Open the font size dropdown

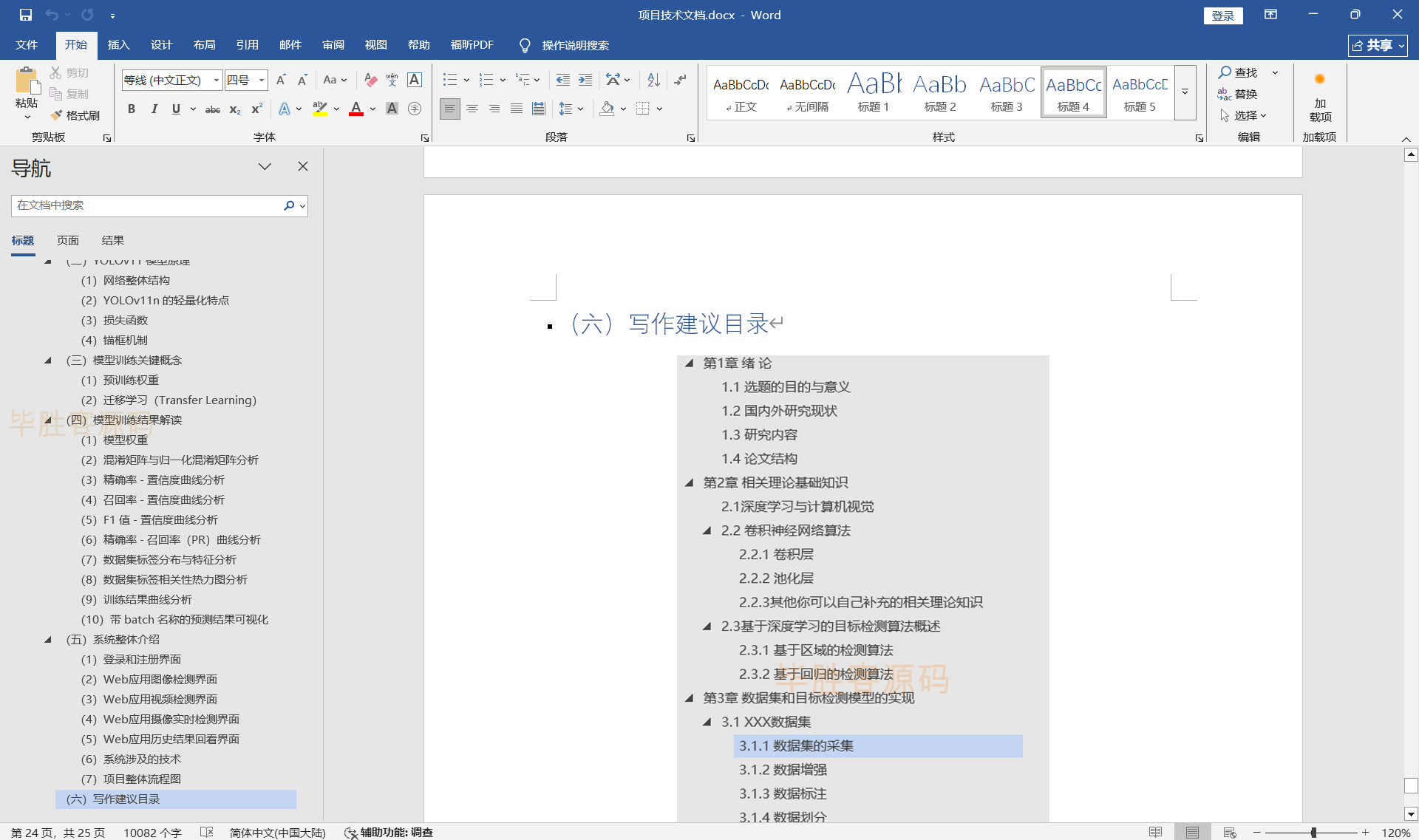click(x=262, y=80)
